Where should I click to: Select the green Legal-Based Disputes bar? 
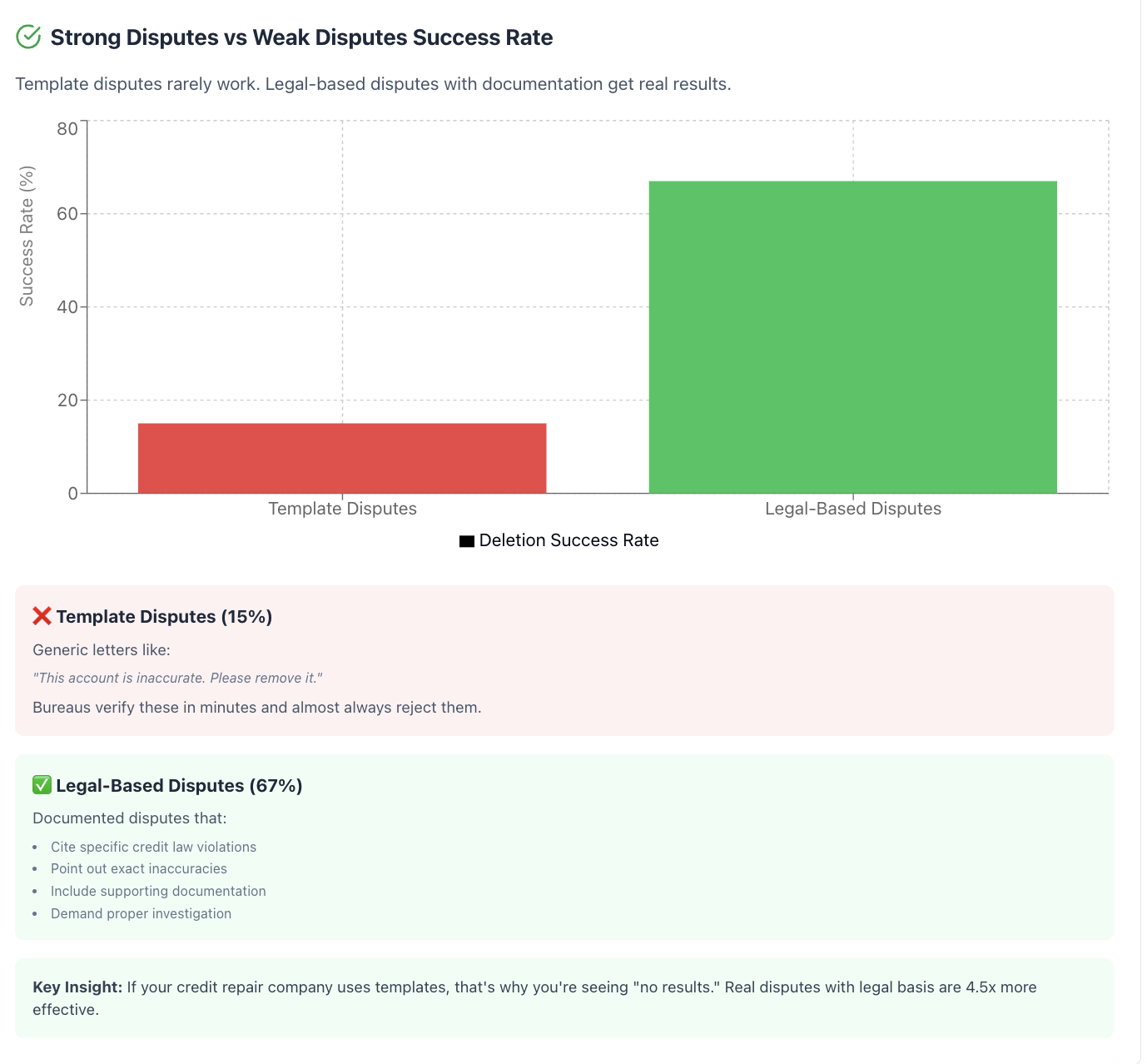[853, 337]
